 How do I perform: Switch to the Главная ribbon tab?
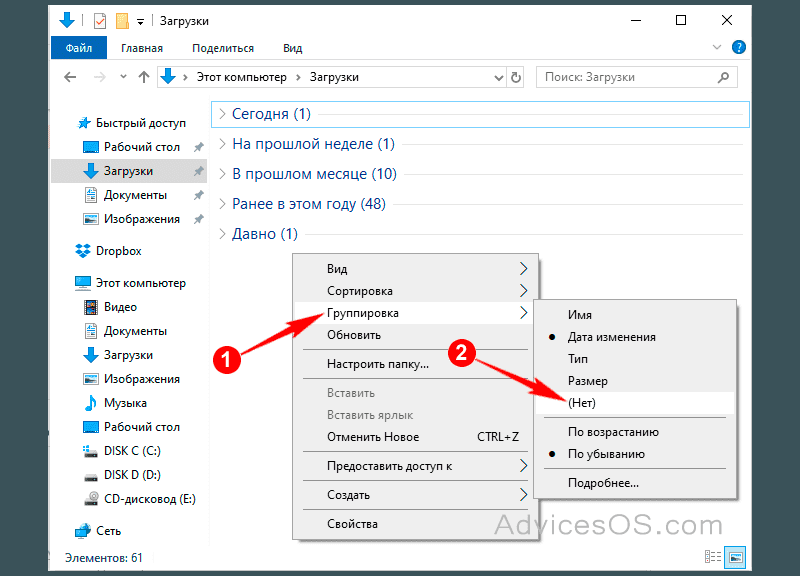[142, 48]
